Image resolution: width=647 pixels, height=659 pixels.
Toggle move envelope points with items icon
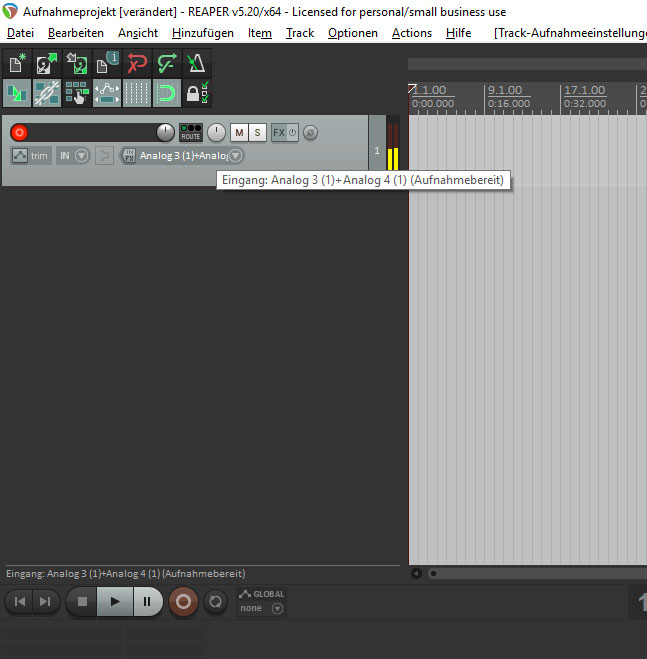click(x=107, y=93)
